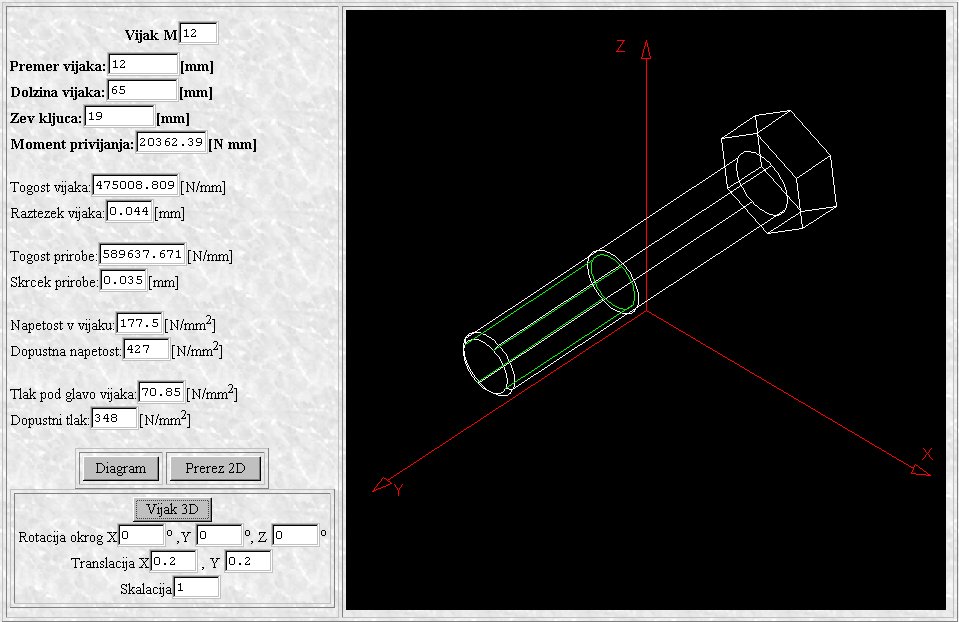Click the 'Raztezek vijaka:' label
Image resolution: width=959 pixels, height=622 pixels.
pos(57,213)
